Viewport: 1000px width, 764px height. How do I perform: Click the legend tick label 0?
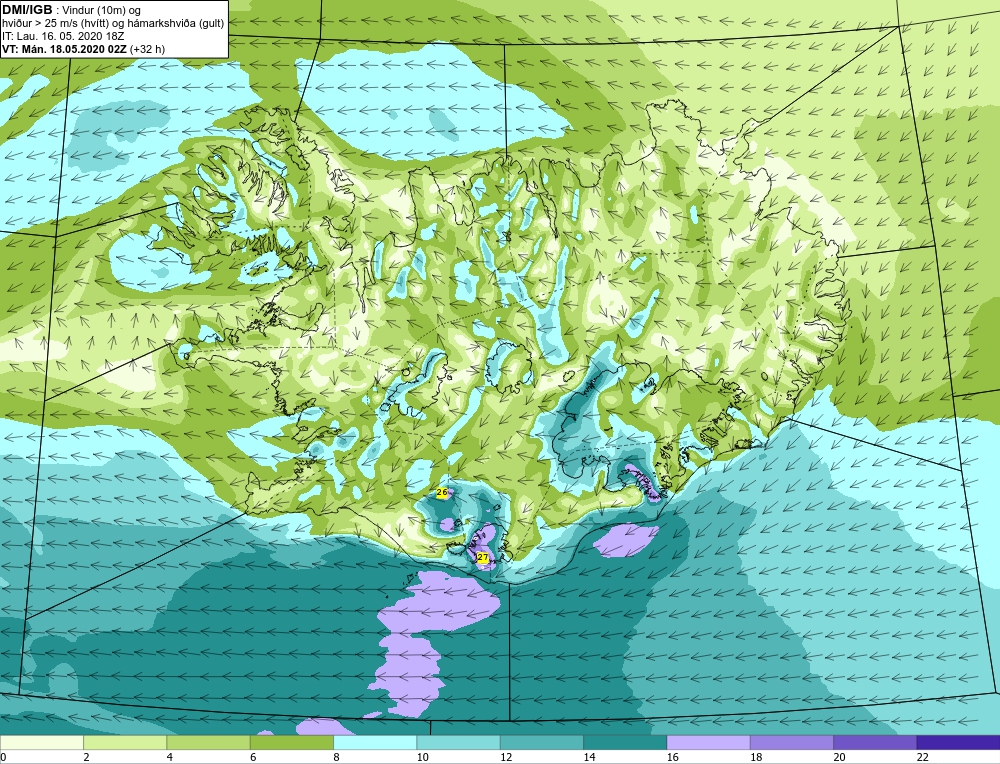(x=3, y=757)
